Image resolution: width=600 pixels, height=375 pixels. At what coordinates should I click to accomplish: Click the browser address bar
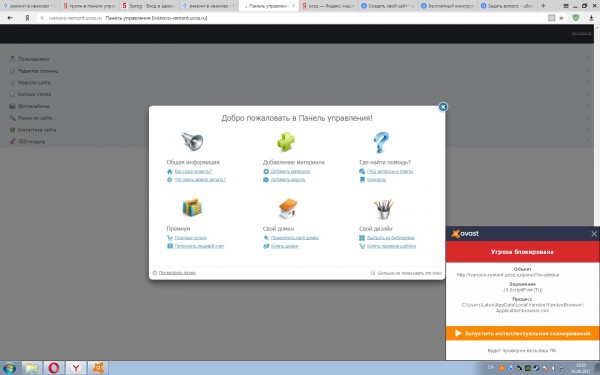click(x=295, y=18)
